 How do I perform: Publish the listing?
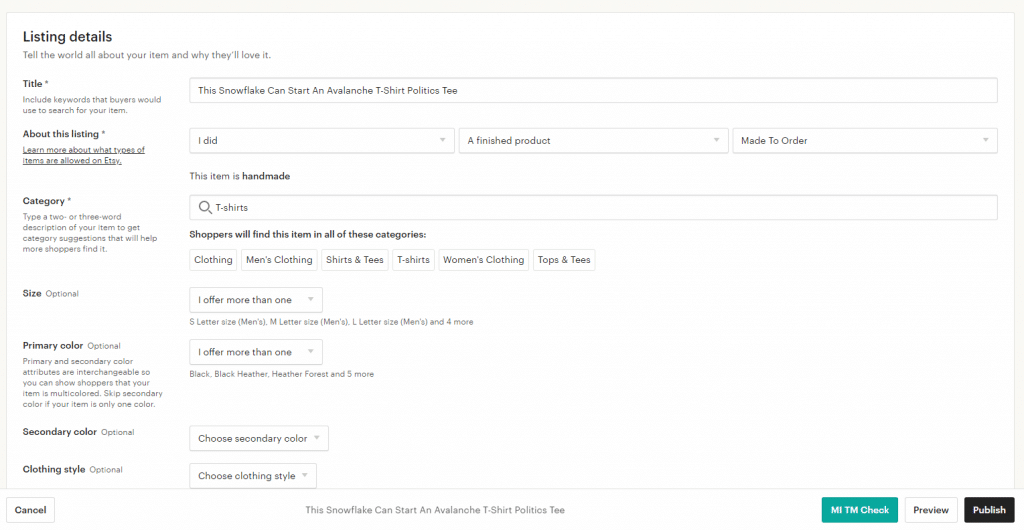[989, 510]
